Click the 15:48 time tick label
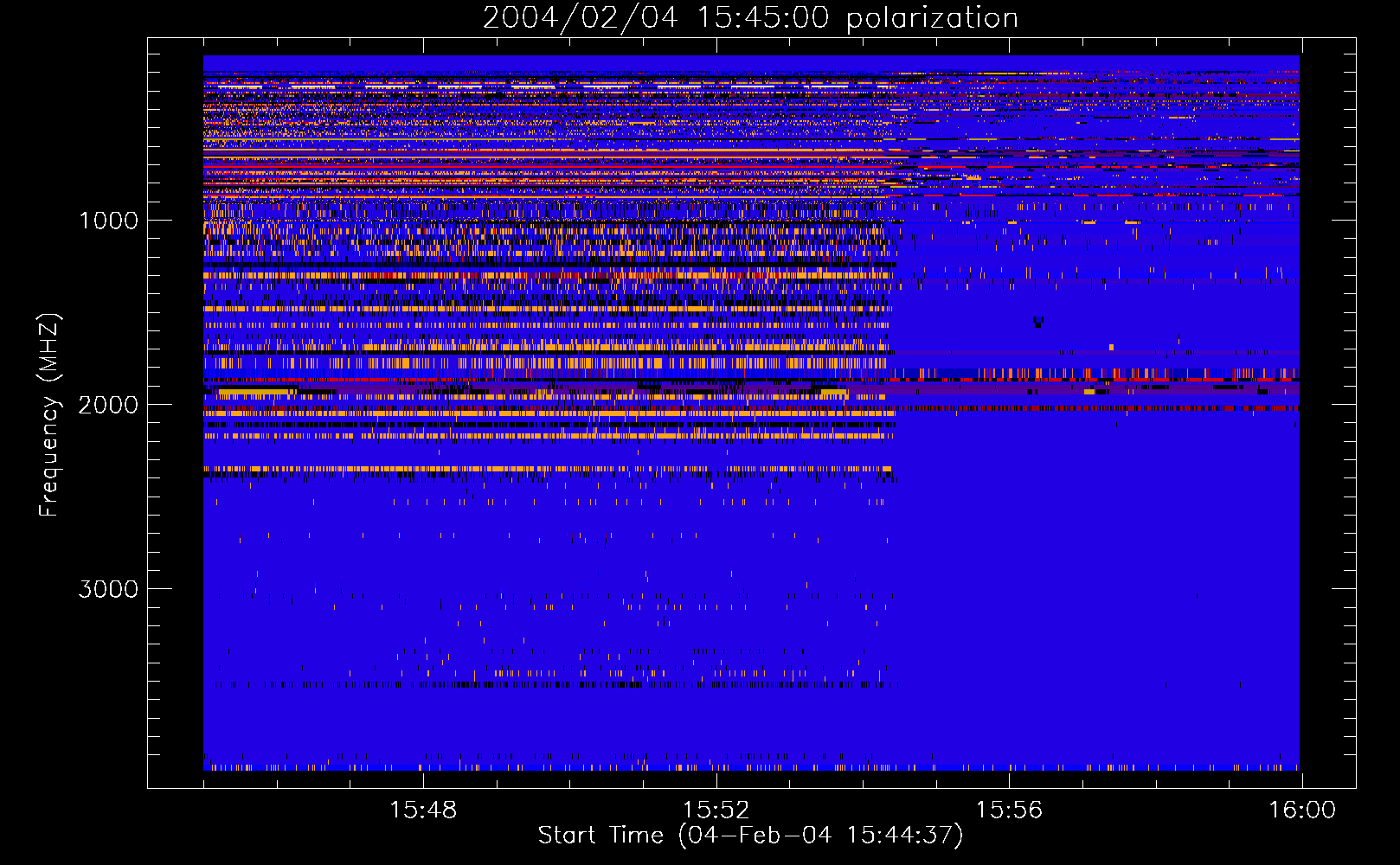The width and height of the screenshot is (1400, 865). pyautogui.click(x=423, y=811)
